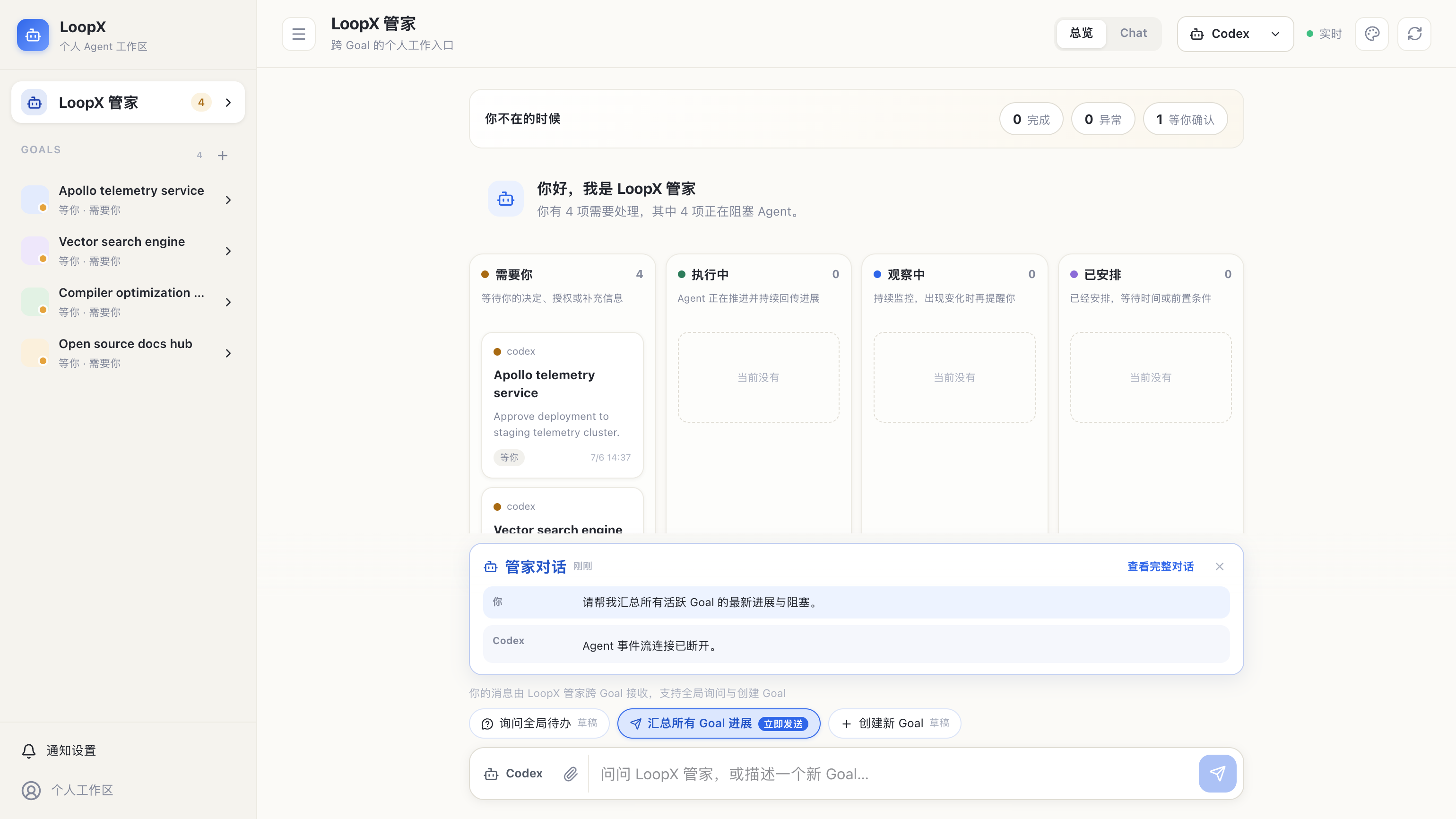The height and width of the screenshot is (819, 1456).
Task: Click the 4 badge on LoopX 管家
Action: [x=201, y=102]
